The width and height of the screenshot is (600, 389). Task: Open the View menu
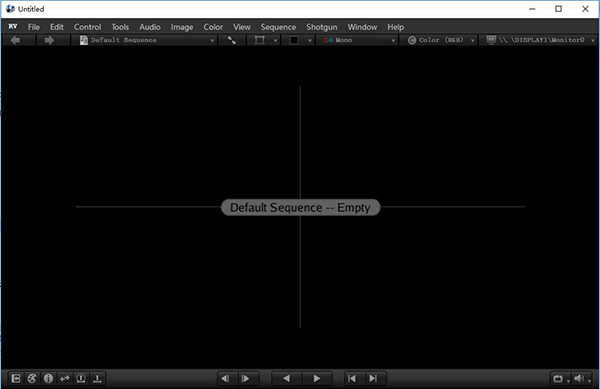(x=242, y=27)
